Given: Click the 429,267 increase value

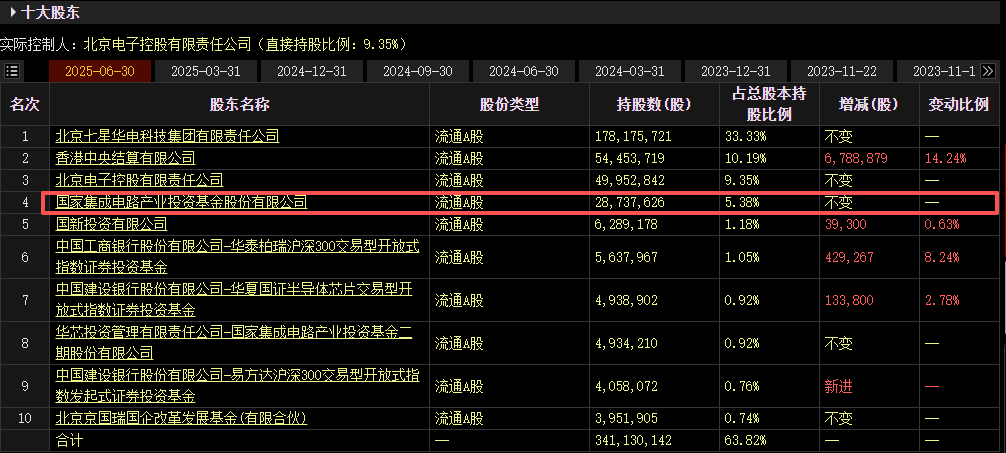Looking at the screenshot, I should [849, 257].
